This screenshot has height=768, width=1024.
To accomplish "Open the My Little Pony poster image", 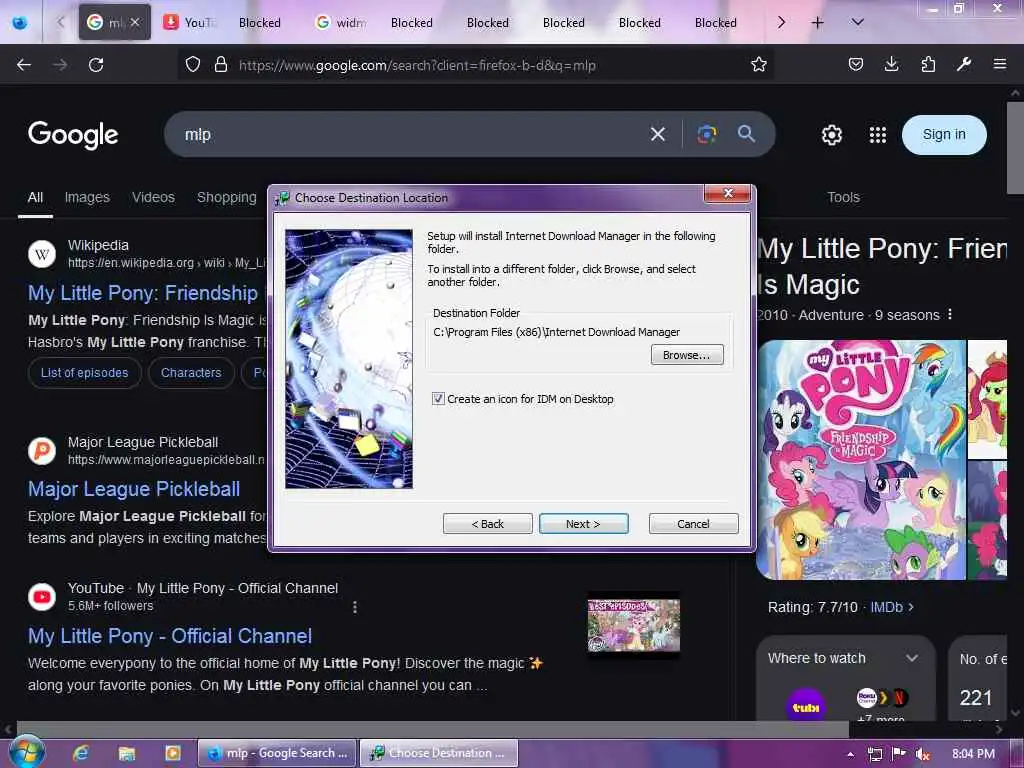I will point(861,460).
